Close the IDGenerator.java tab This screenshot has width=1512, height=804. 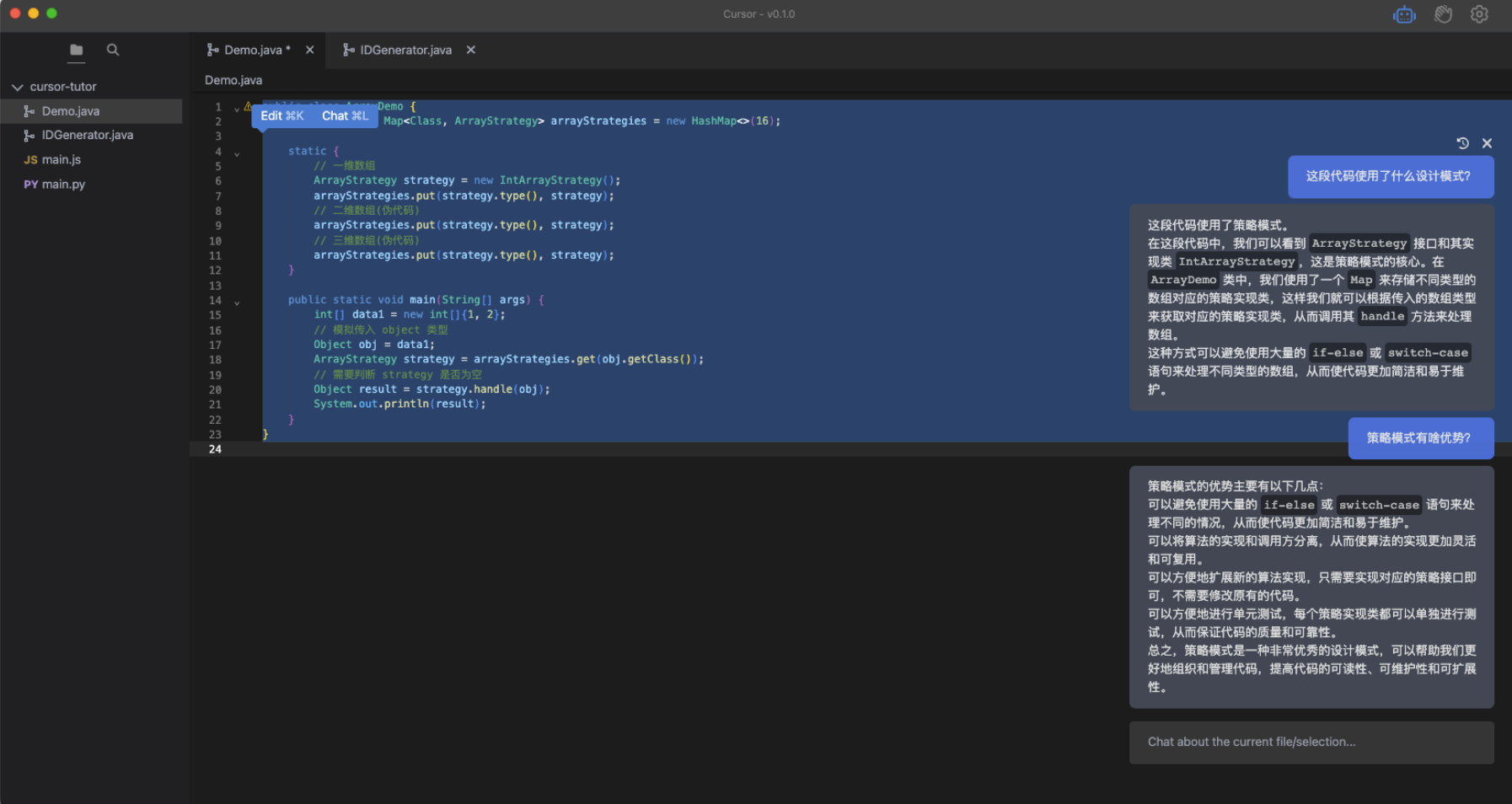pos(471,50)
